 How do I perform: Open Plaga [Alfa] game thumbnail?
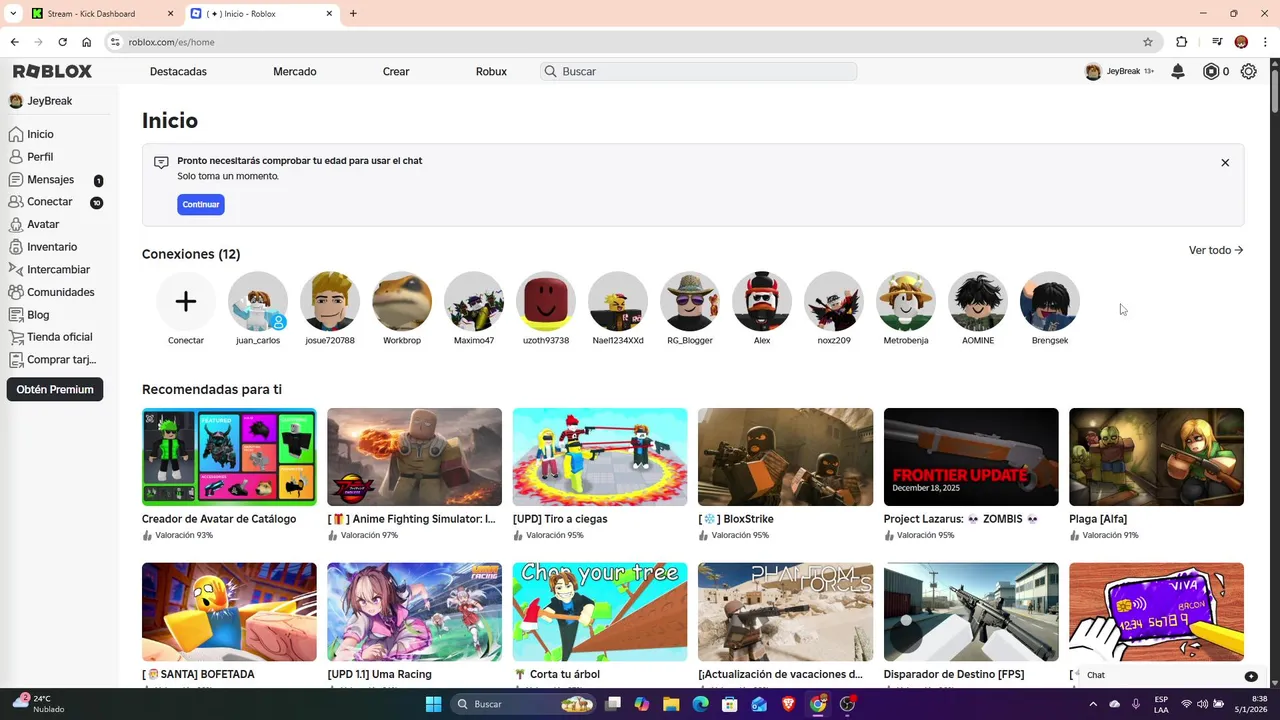tap(1156, 457)
